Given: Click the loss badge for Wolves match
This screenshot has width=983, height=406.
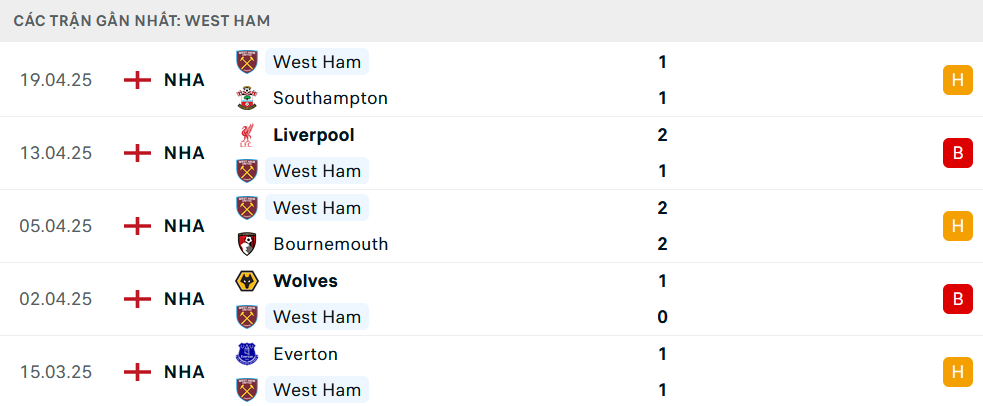Looking at the screenshot, I should [957, 299].
